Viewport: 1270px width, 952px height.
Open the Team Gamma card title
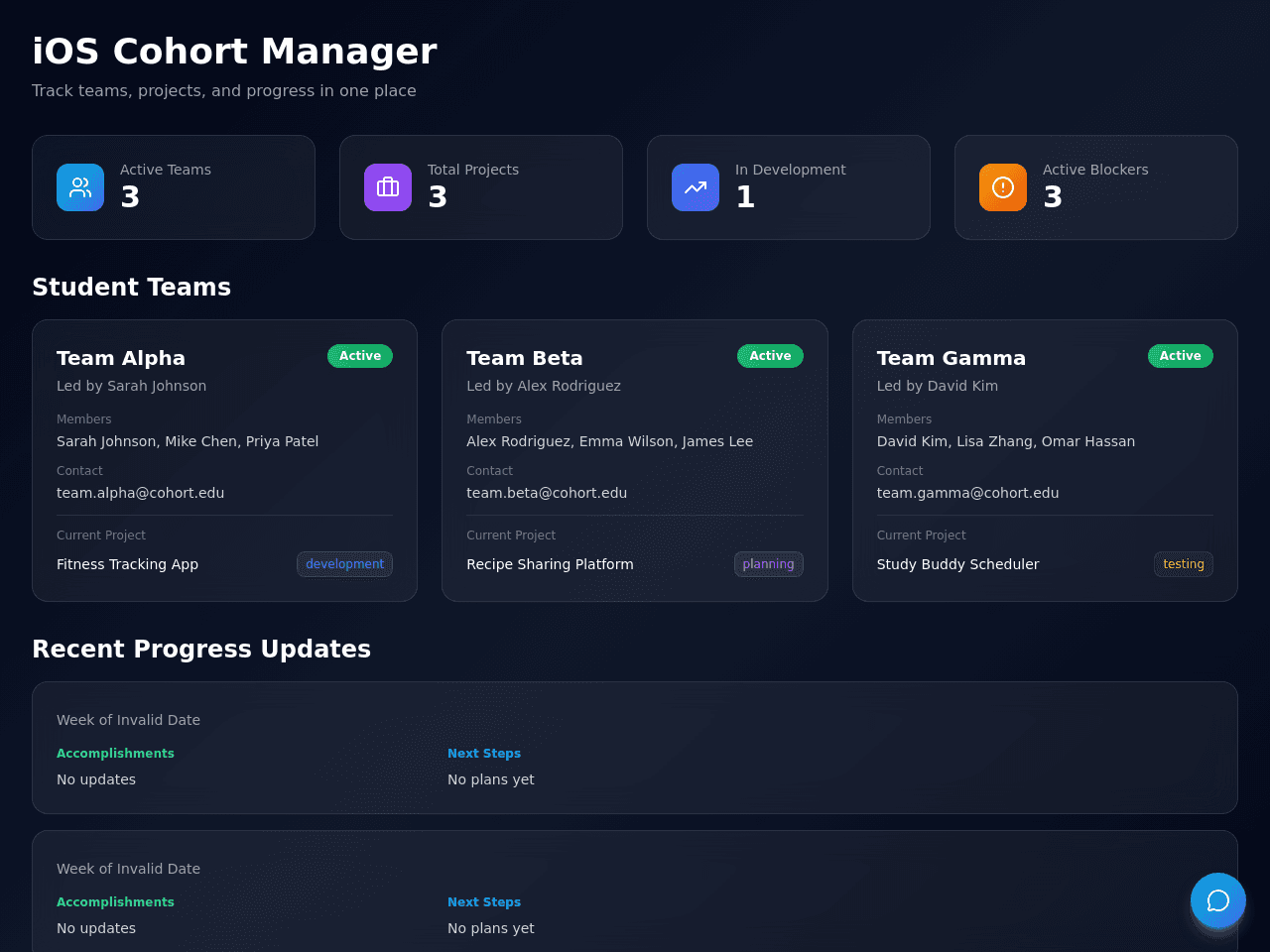pos(952,358)
